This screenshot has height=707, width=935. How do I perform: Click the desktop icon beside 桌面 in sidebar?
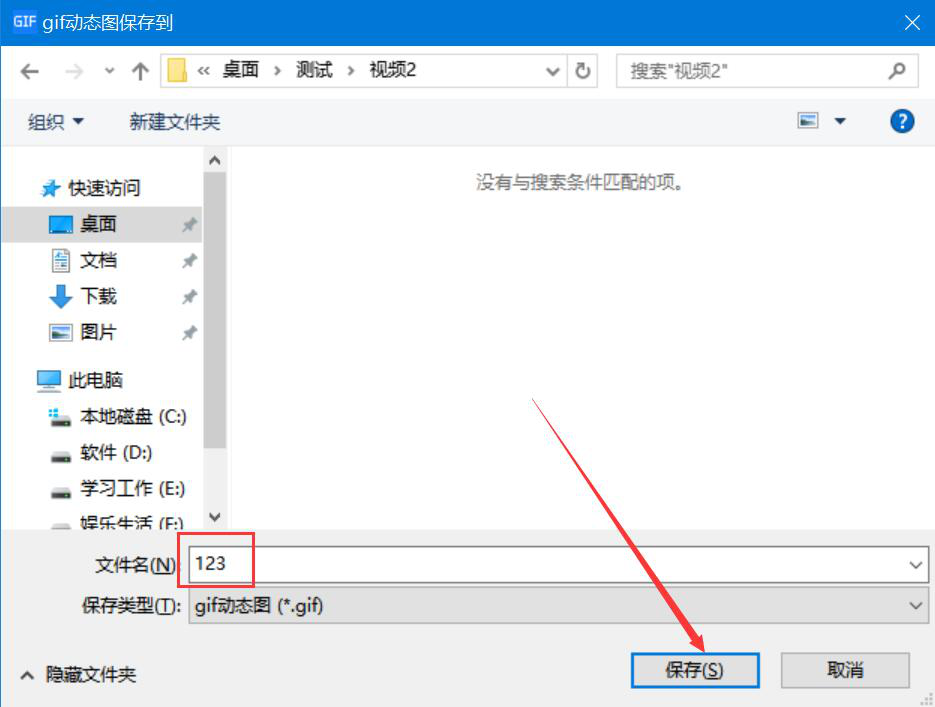coord(60,225)
